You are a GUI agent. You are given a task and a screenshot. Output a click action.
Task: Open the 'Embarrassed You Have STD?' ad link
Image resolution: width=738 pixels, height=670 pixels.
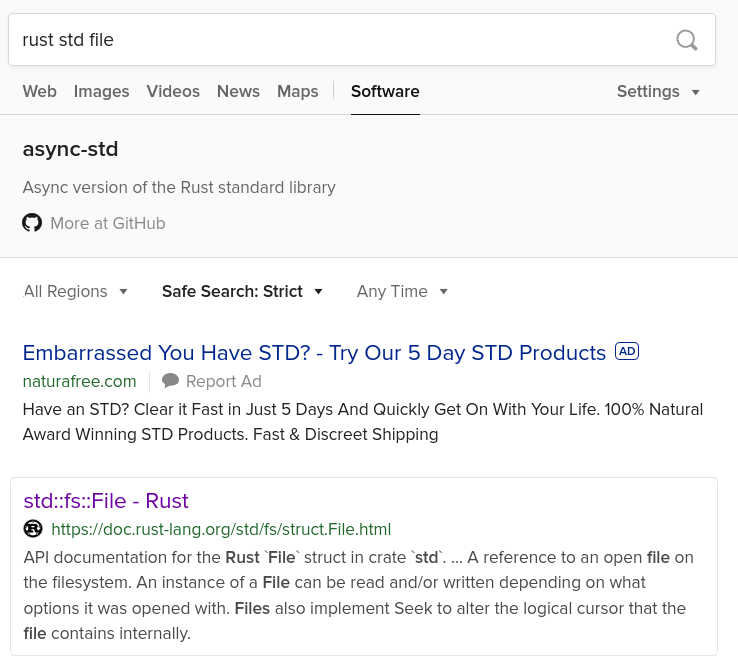click(314, 353)
